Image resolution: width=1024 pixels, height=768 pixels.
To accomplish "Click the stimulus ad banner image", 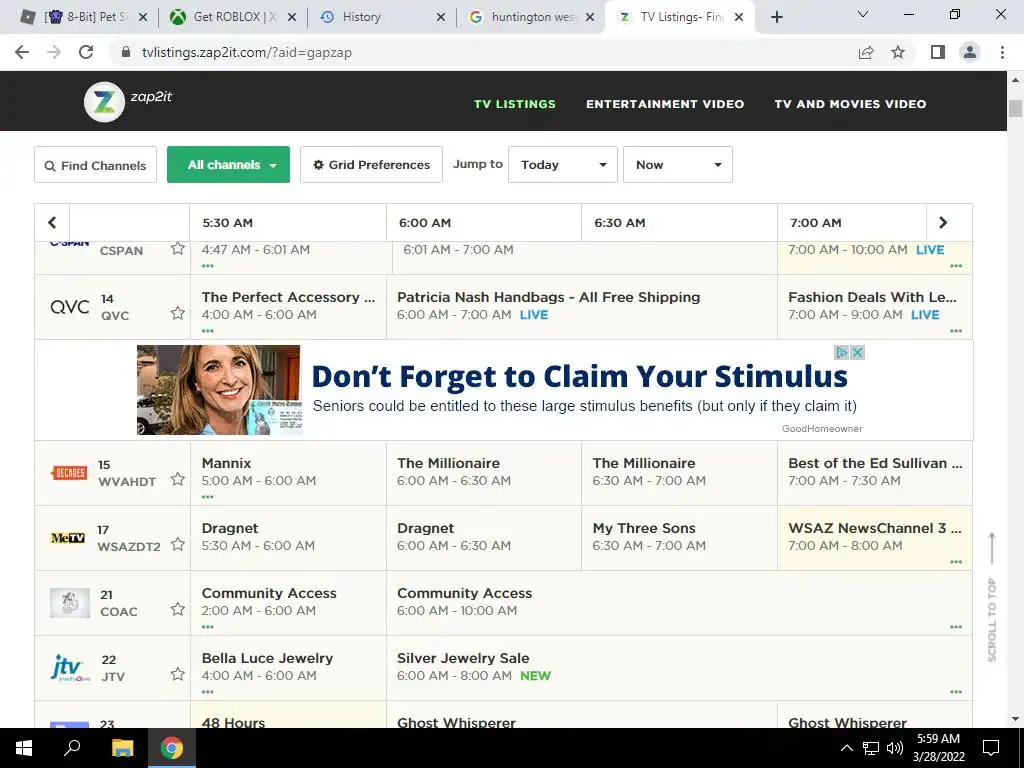I will (219, 390).
